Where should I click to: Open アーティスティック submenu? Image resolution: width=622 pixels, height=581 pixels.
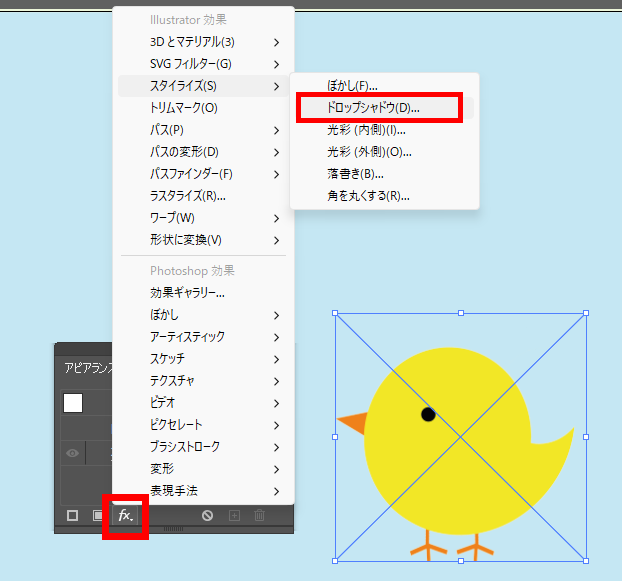(203, 337)
